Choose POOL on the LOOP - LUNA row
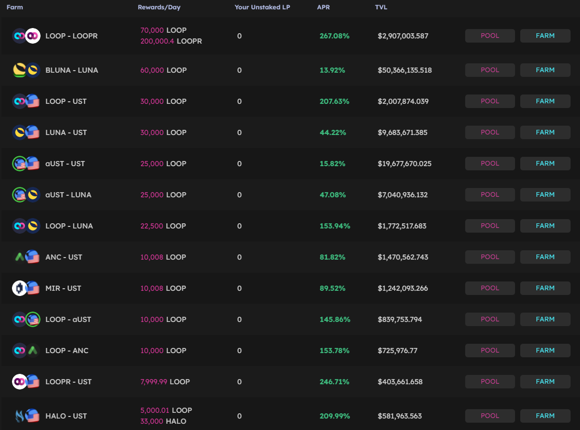This screenshot has height=430, width=580. [x=490, y=226]
